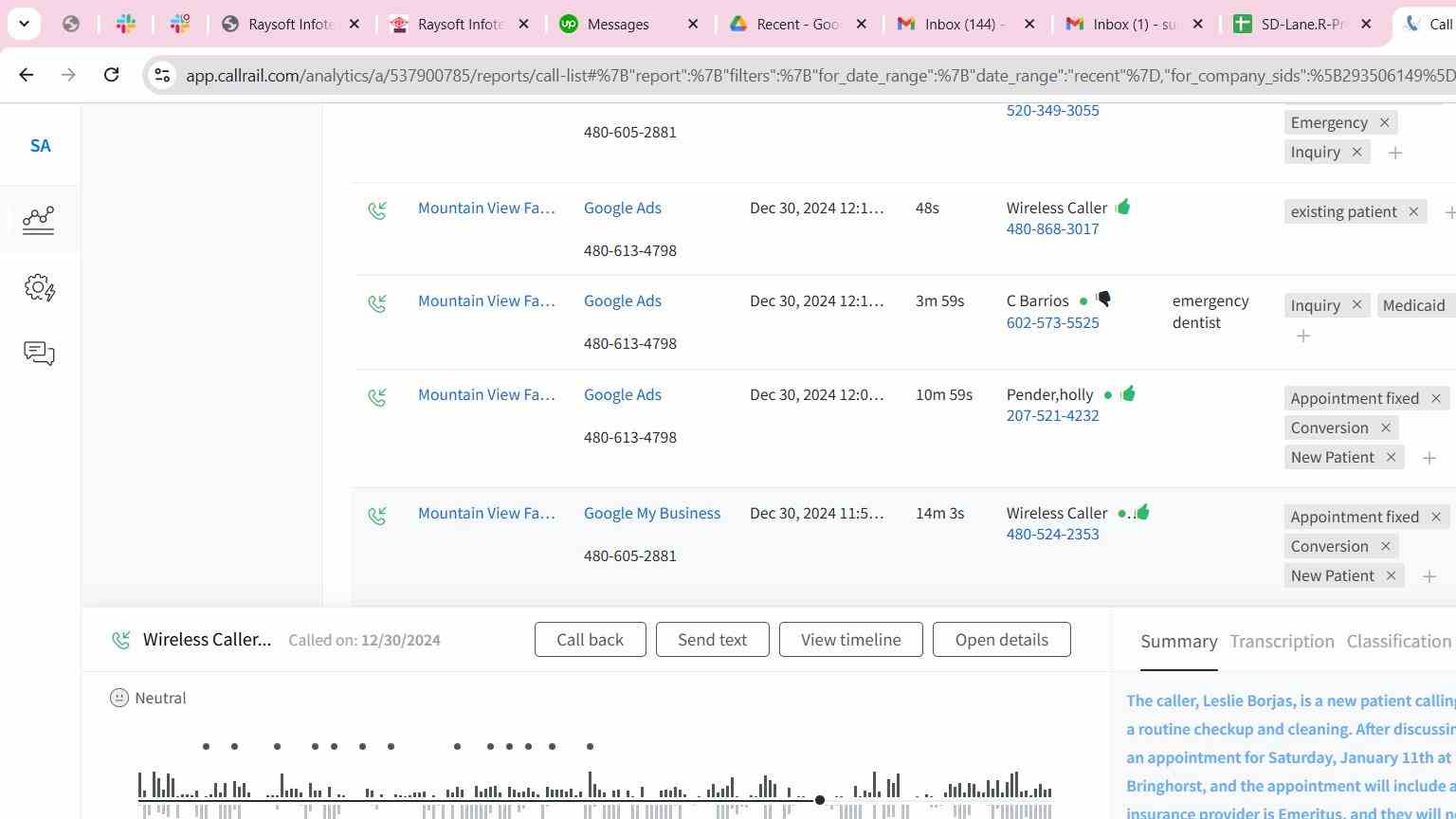Click first keyword marker dot above waveform
The image size is (1456, 819).
pyautogui.click(x=206, y=746)
